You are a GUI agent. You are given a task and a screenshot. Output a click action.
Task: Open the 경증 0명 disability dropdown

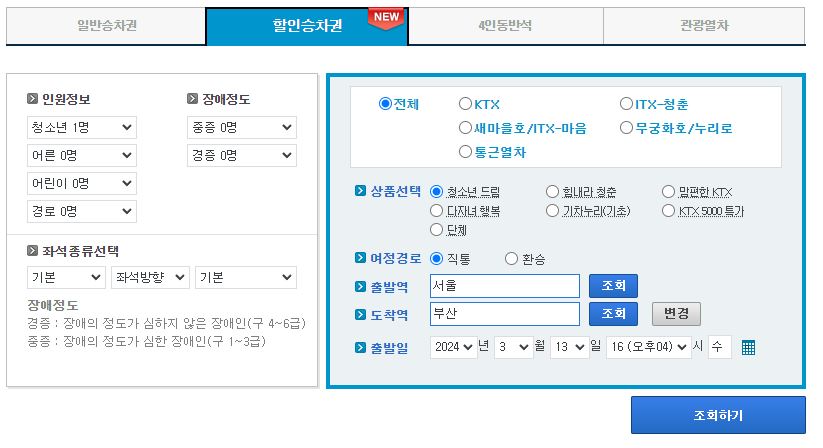(242, 155)
